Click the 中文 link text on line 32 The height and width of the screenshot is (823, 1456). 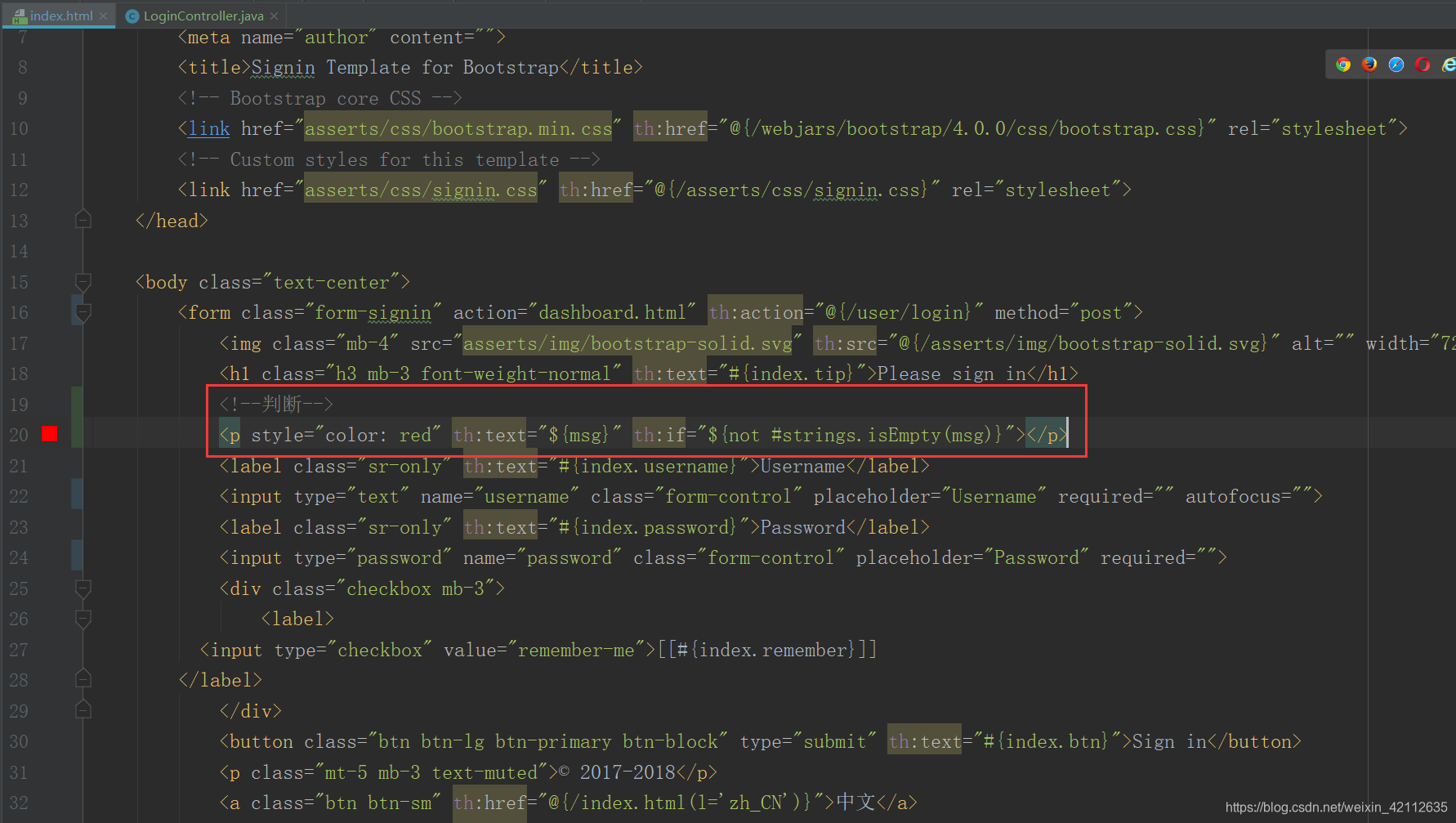pos(855,803)
